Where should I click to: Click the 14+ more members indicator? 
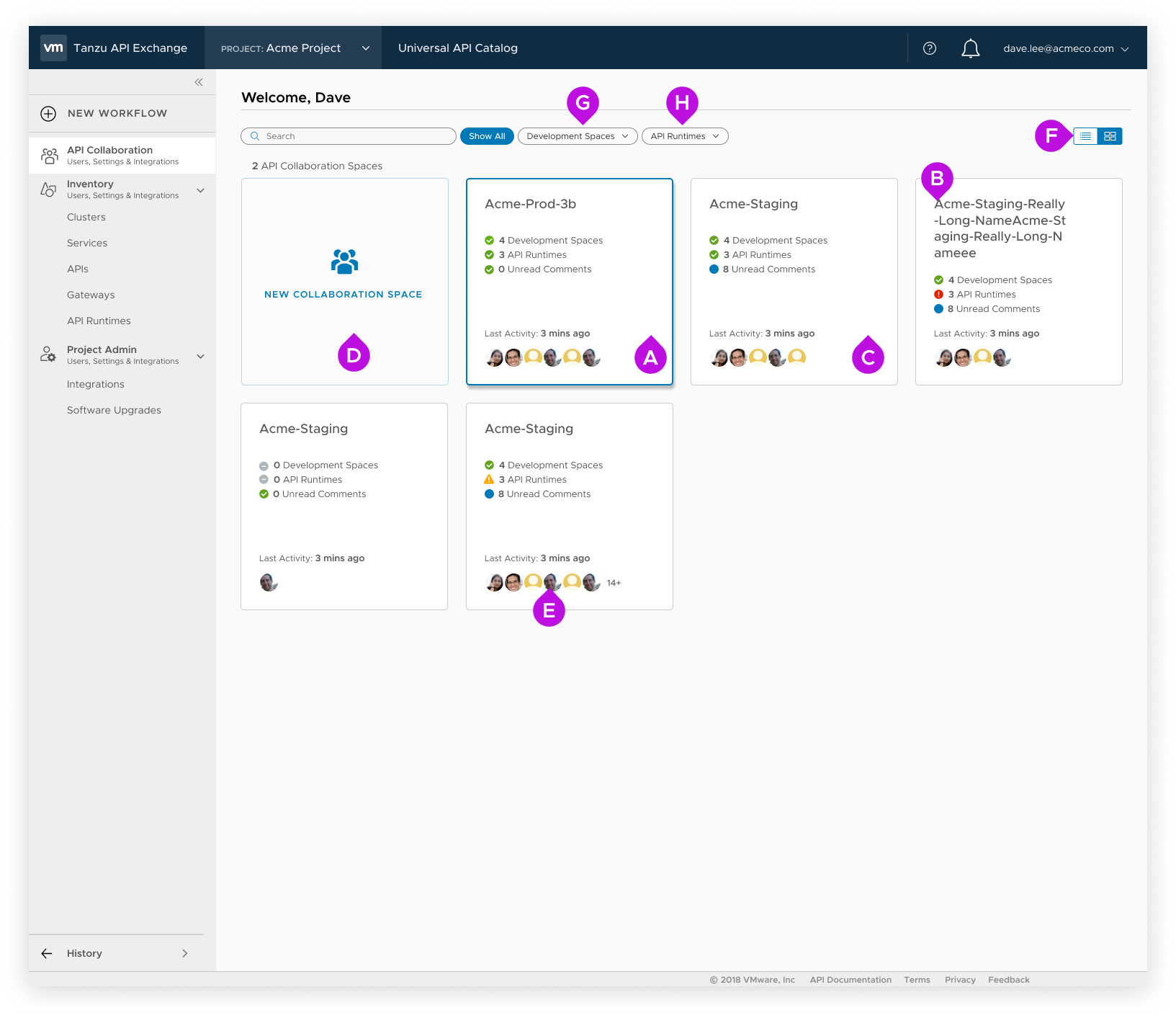coord(614,583)
